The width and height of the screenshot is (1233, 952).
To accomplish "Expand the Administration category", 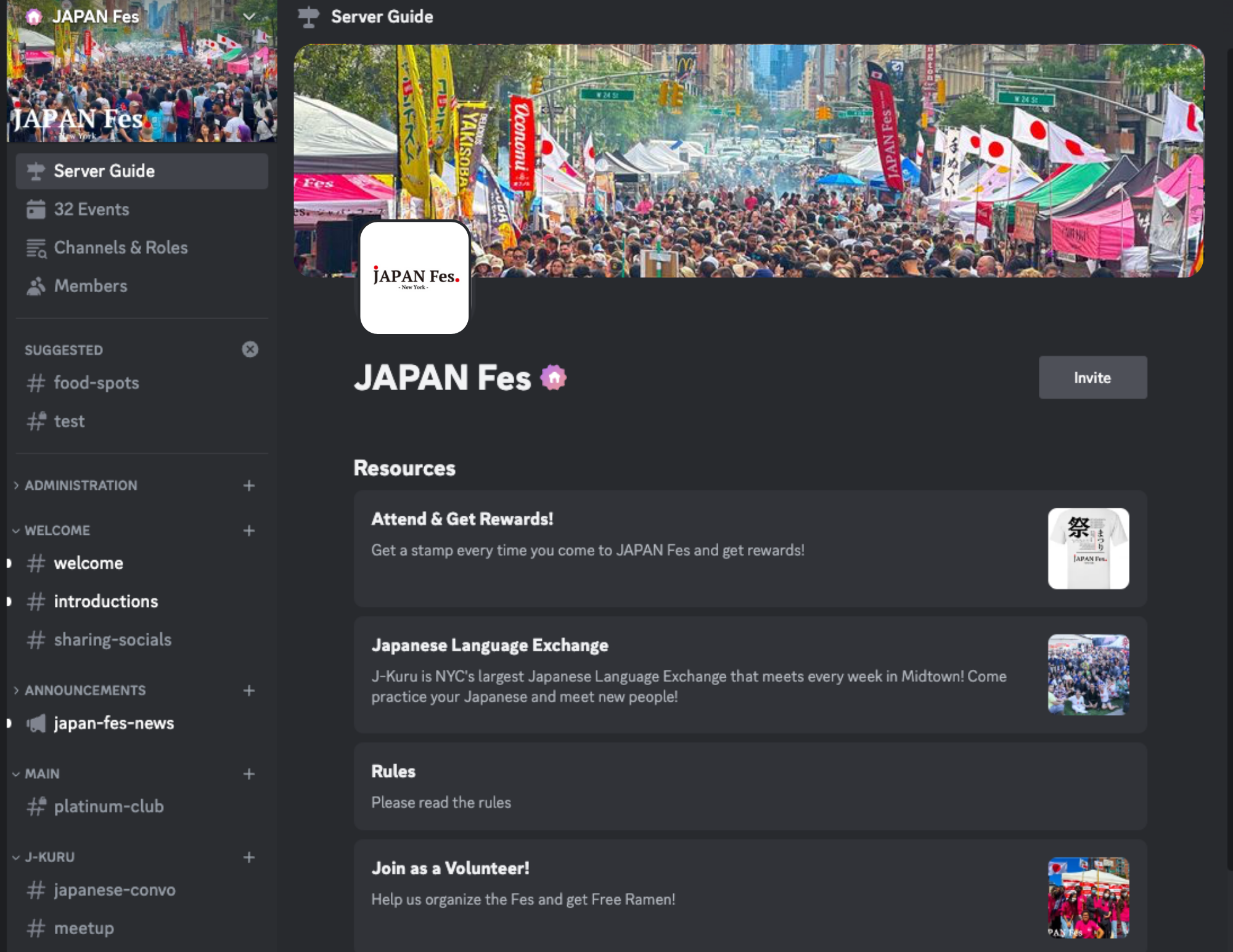I will point(80,486).
